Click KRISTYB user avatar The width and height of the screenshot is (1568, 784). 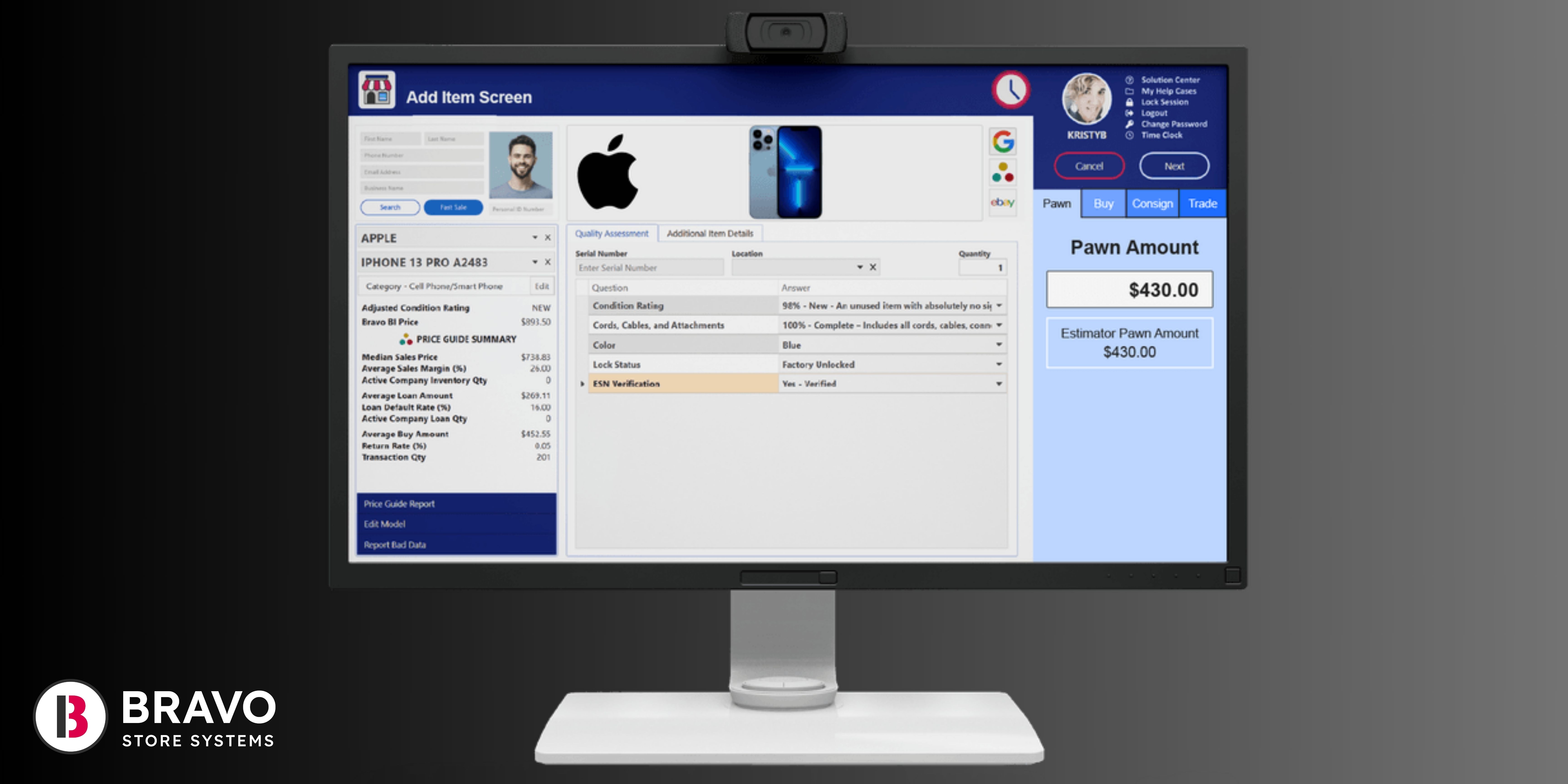(1087, 99)
